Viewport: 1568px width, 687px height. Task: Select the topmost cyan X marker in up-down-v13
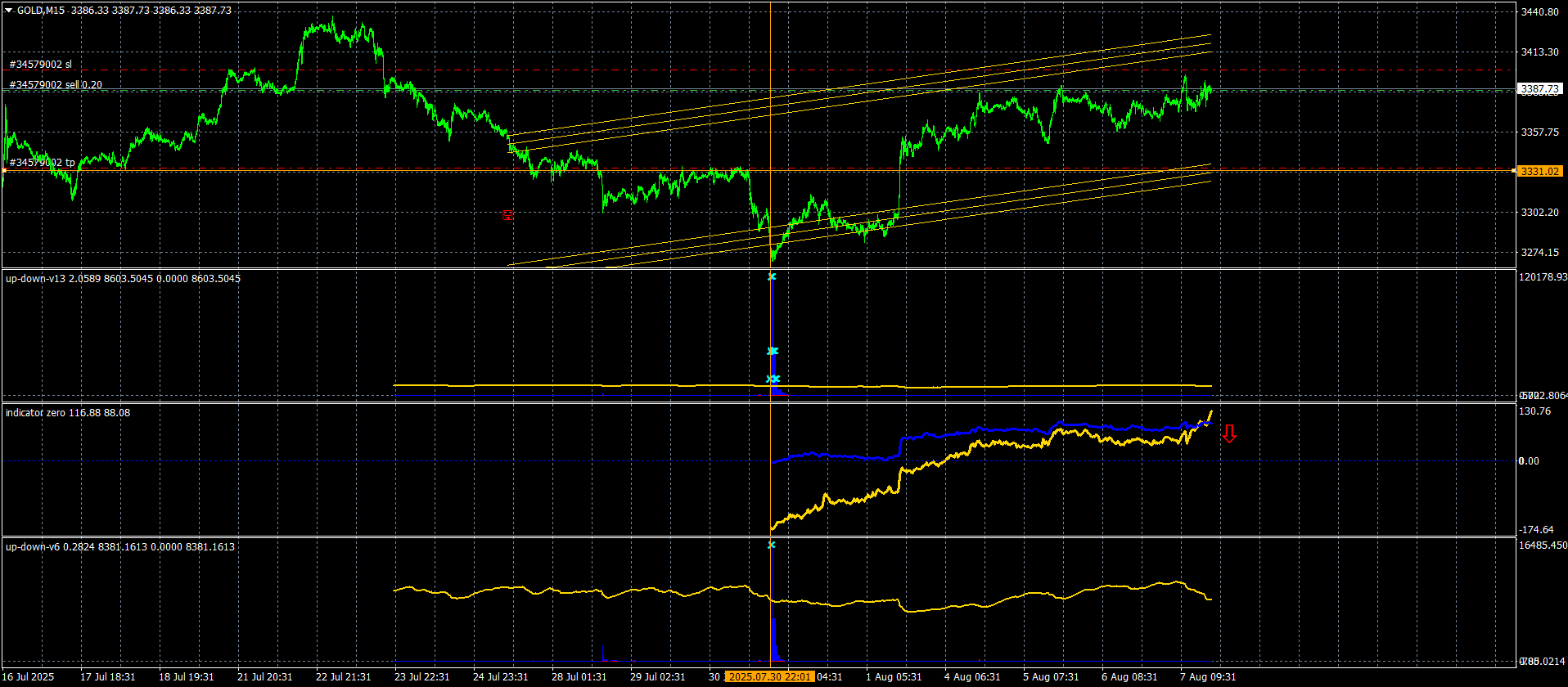[x=771, y=277]
